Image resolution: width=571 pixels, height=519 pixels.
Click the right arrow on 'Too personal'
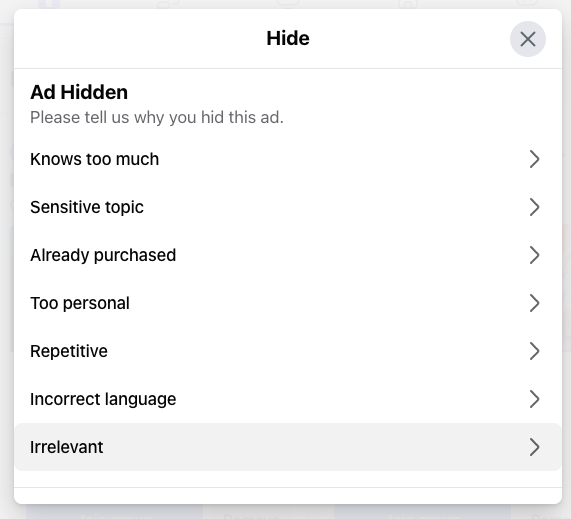pos(534,303)
